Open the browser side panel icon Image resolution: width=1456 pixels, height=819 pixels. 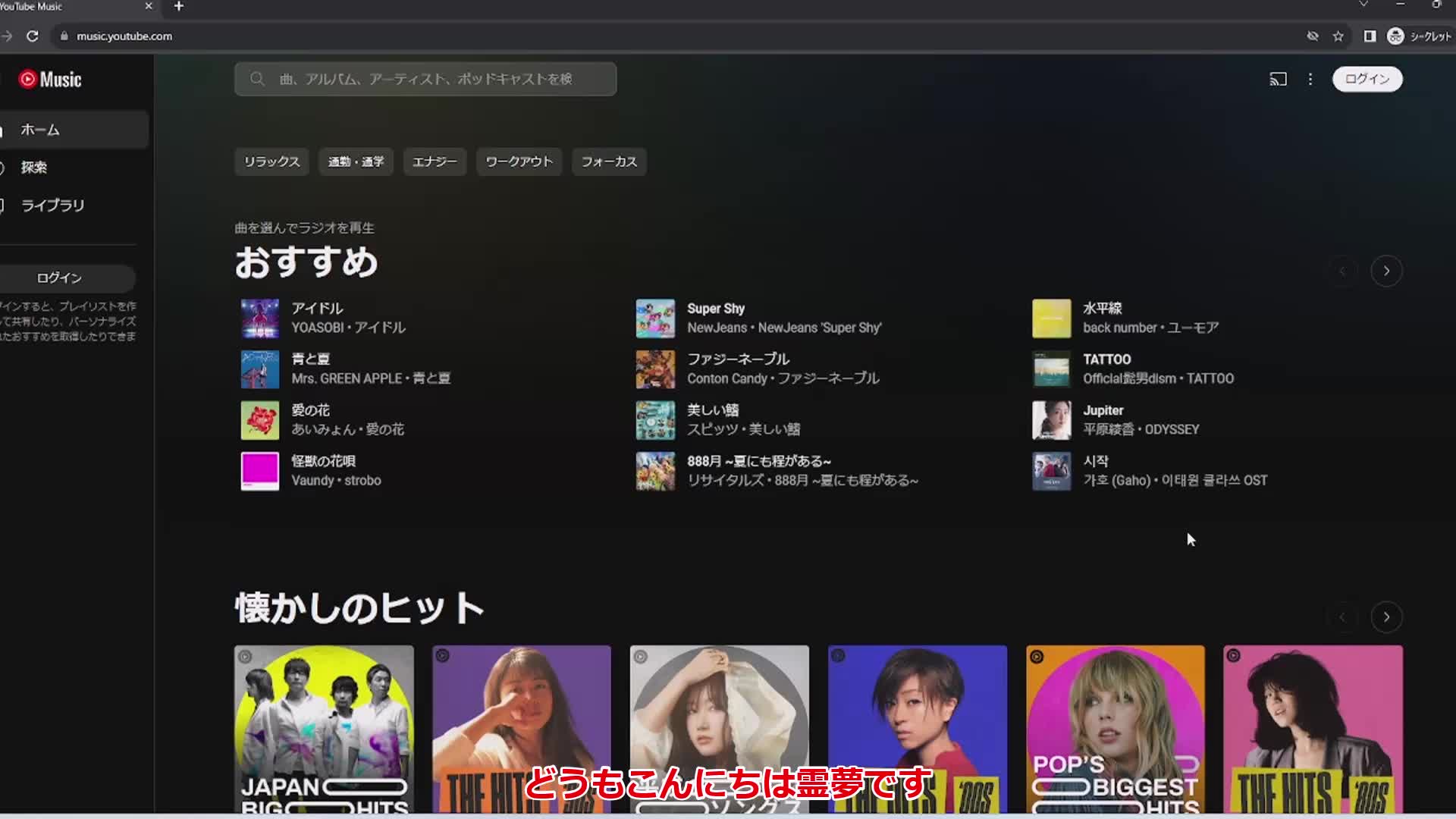(1370, 36)
